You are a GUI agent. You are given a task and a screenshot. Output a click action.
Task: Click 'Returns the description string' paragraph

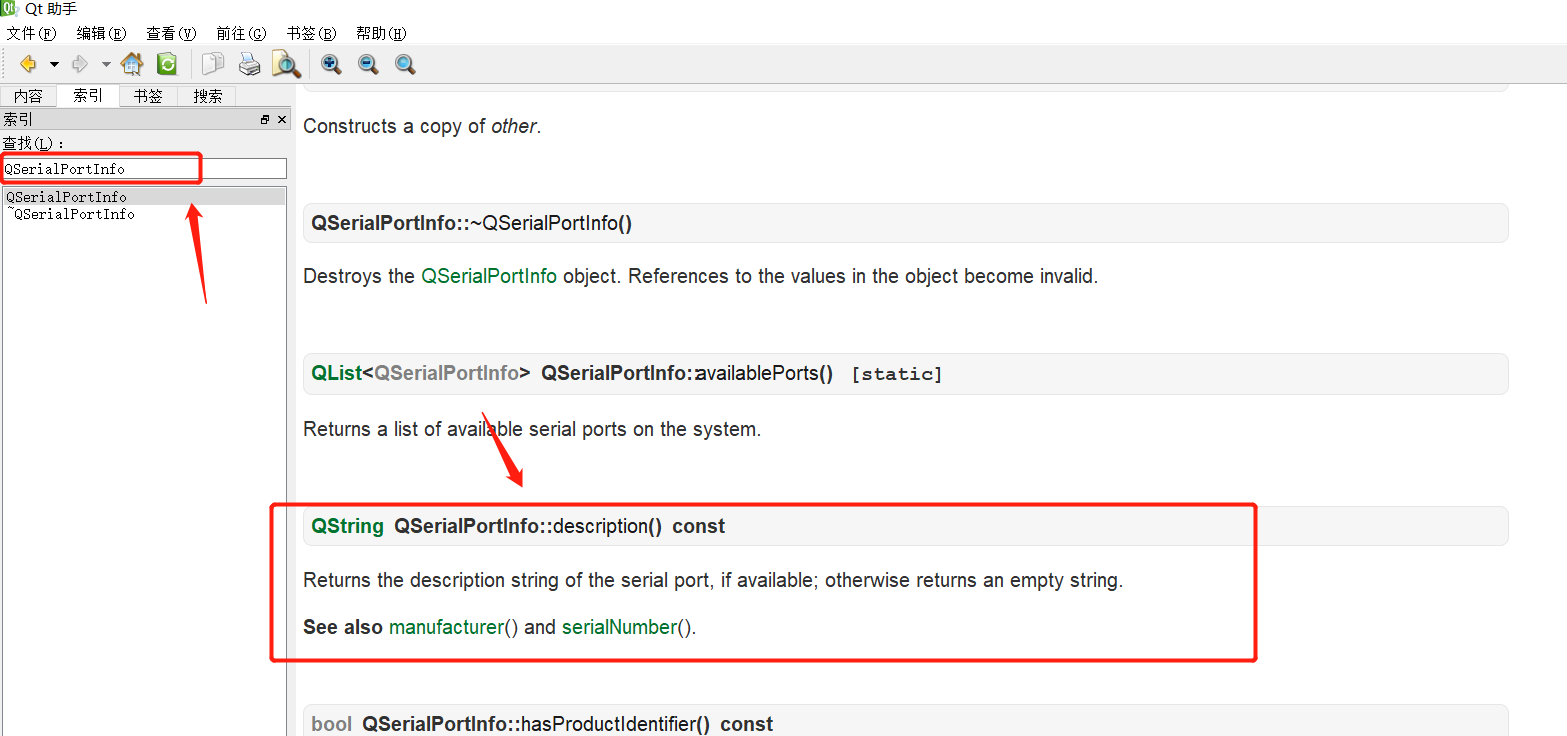coord(713,580)
